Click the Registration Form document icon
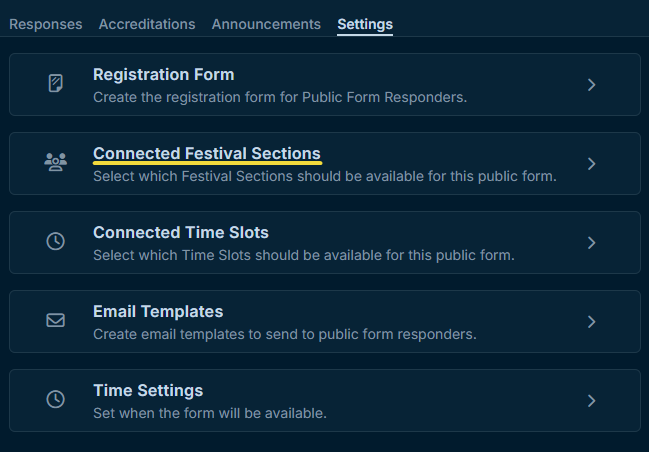 click(56, 84)
